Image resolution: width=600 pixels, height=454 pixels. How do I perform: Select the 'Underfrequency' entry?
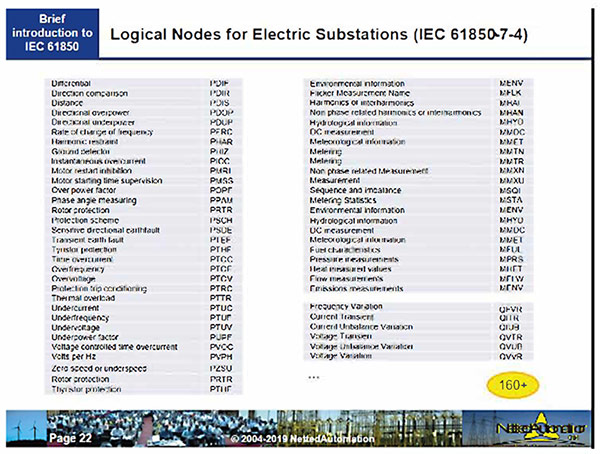80,317
